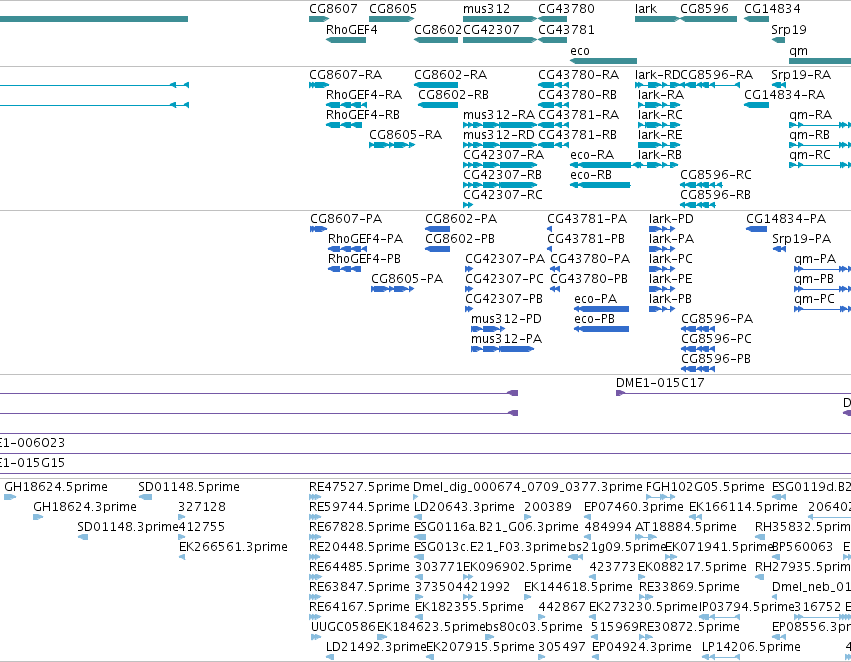Click the CG14834 gene feature
Viewport: 851px width, 662px height.
tap(757, 19)
